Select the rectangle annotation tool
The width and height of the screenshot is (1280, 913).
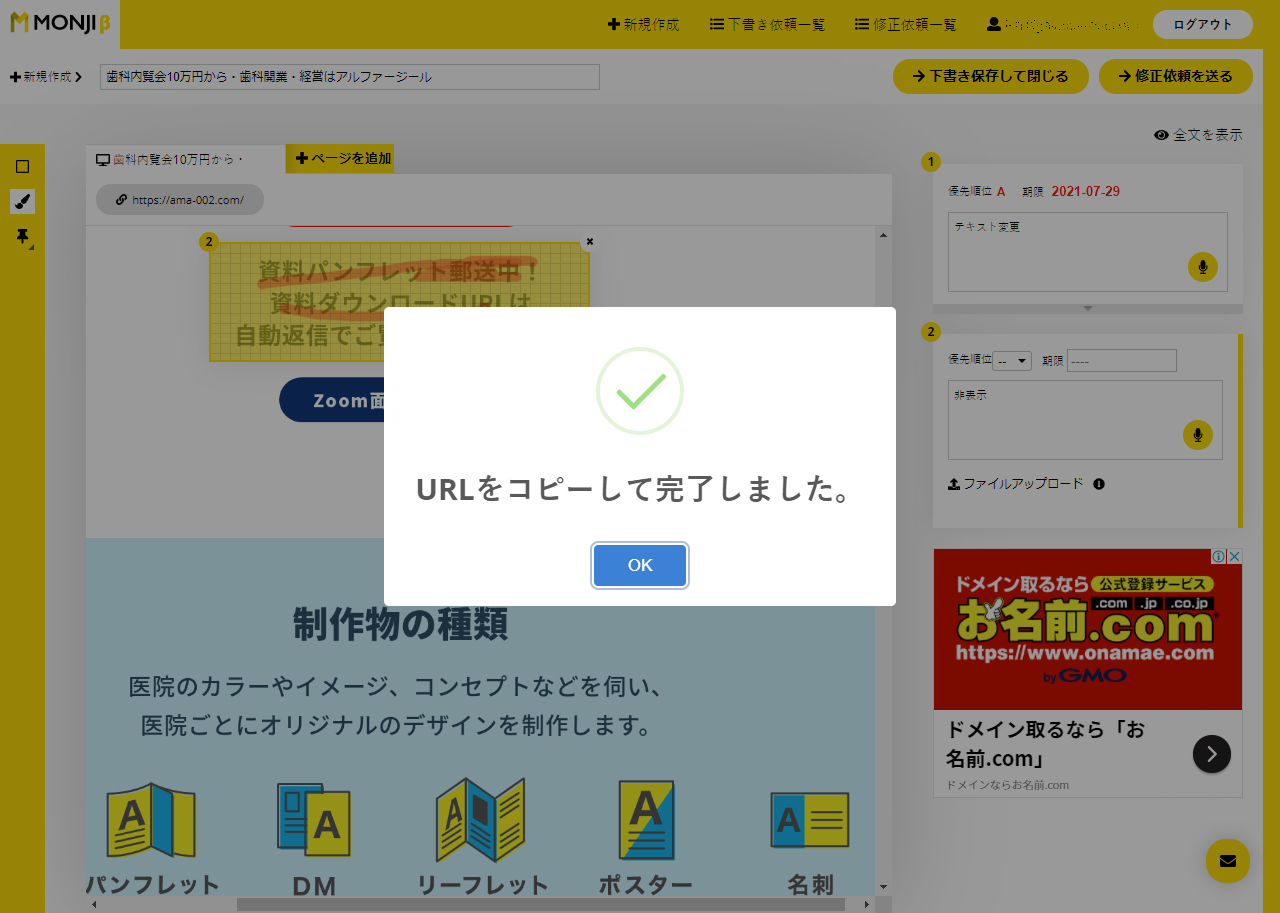tap(22, 166)
